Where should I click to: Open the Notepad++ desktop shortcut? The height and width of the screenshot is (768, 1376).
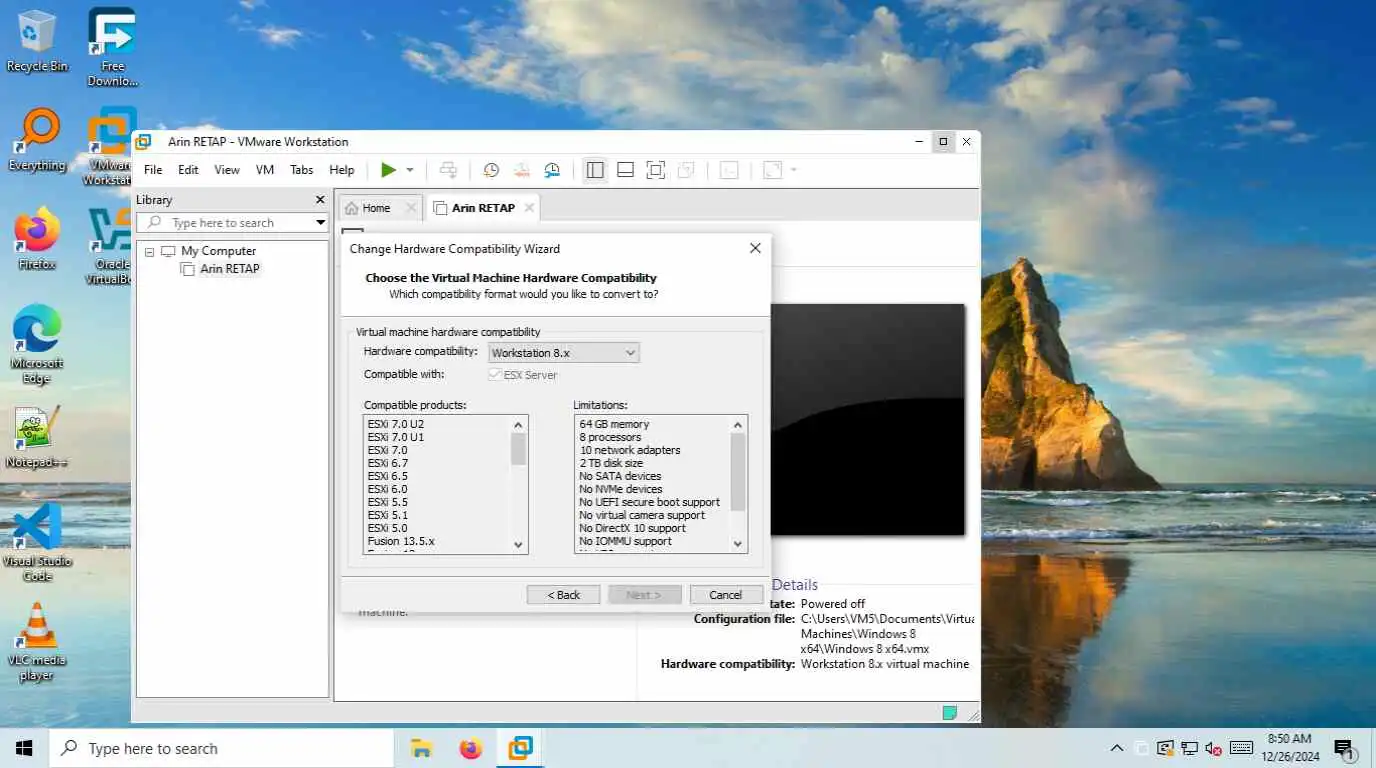tap(37, 438)
